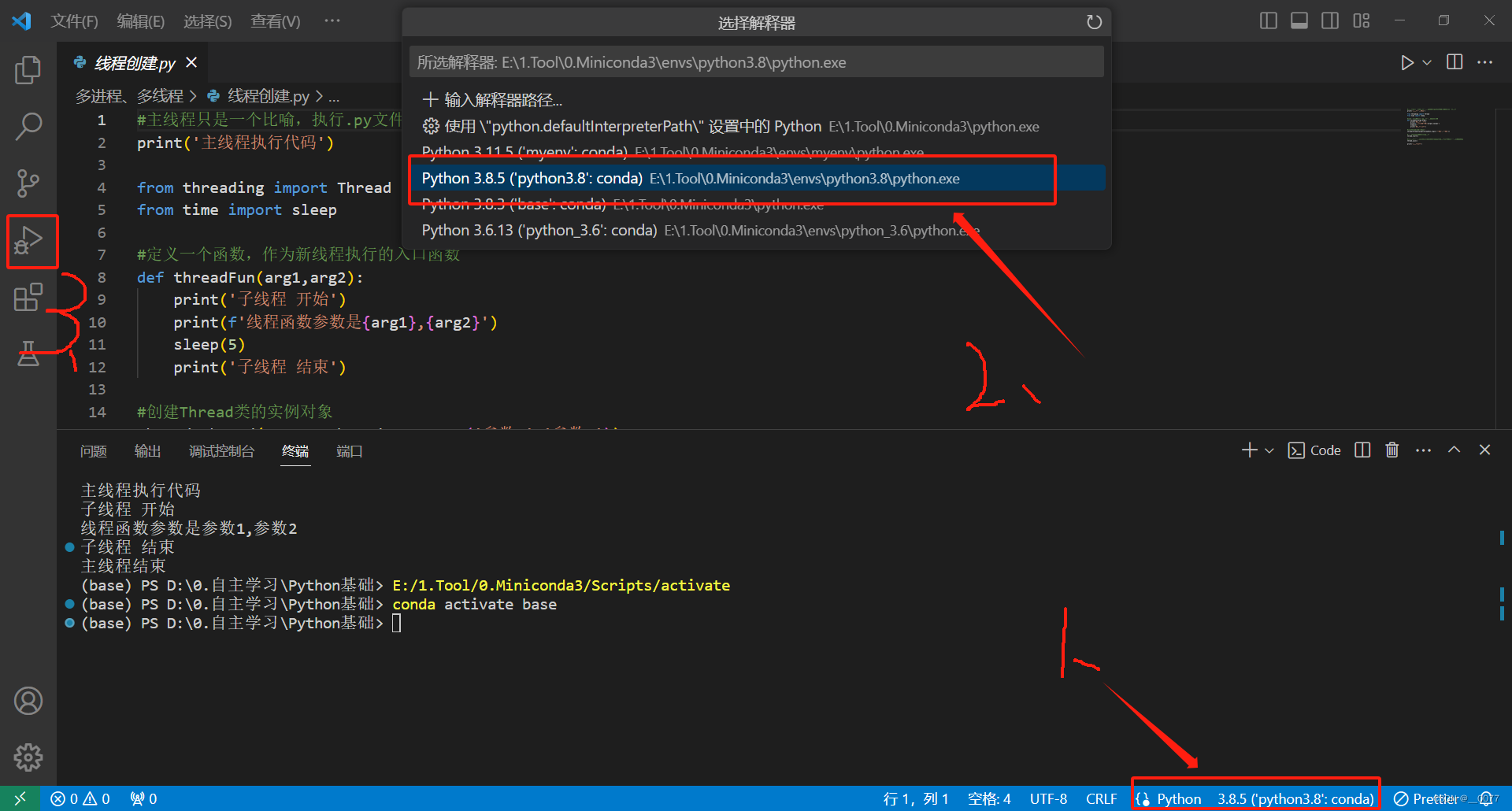Toggle bottom panel layout icon
The width and height of the screenshot is (1512, 811).
point(1299,20)
